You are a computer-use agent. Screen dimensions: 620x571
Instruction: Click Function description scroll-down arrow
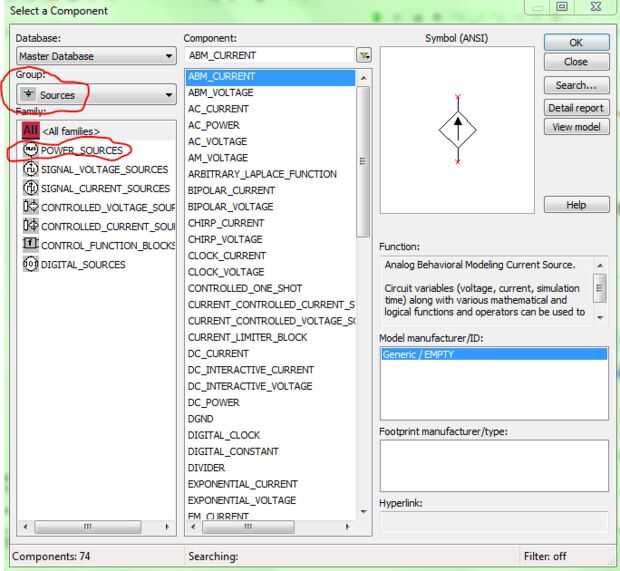600,318
